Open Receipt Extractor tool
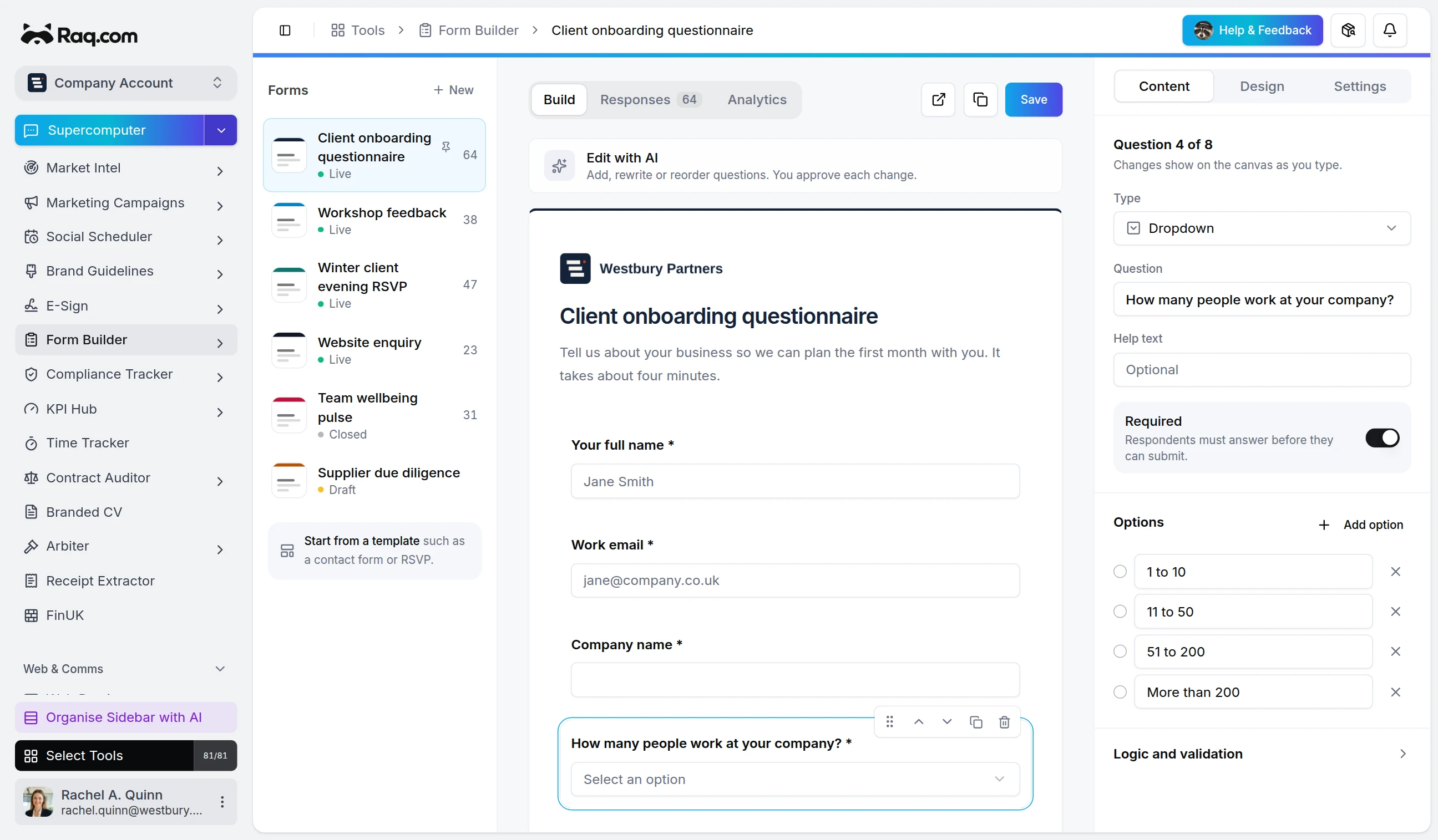This screenshot has width=1438, height=840. [x=125, y=581]
